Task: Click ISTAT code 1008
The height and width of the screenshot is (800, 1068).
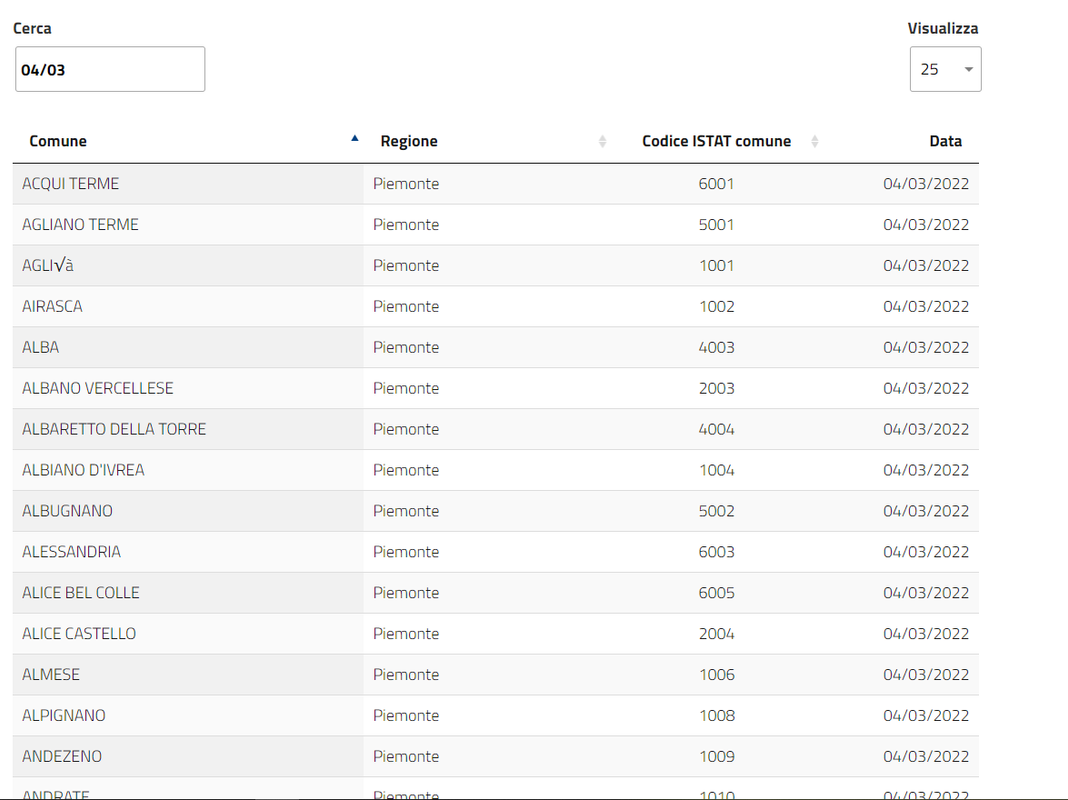Action: (717, 715)
